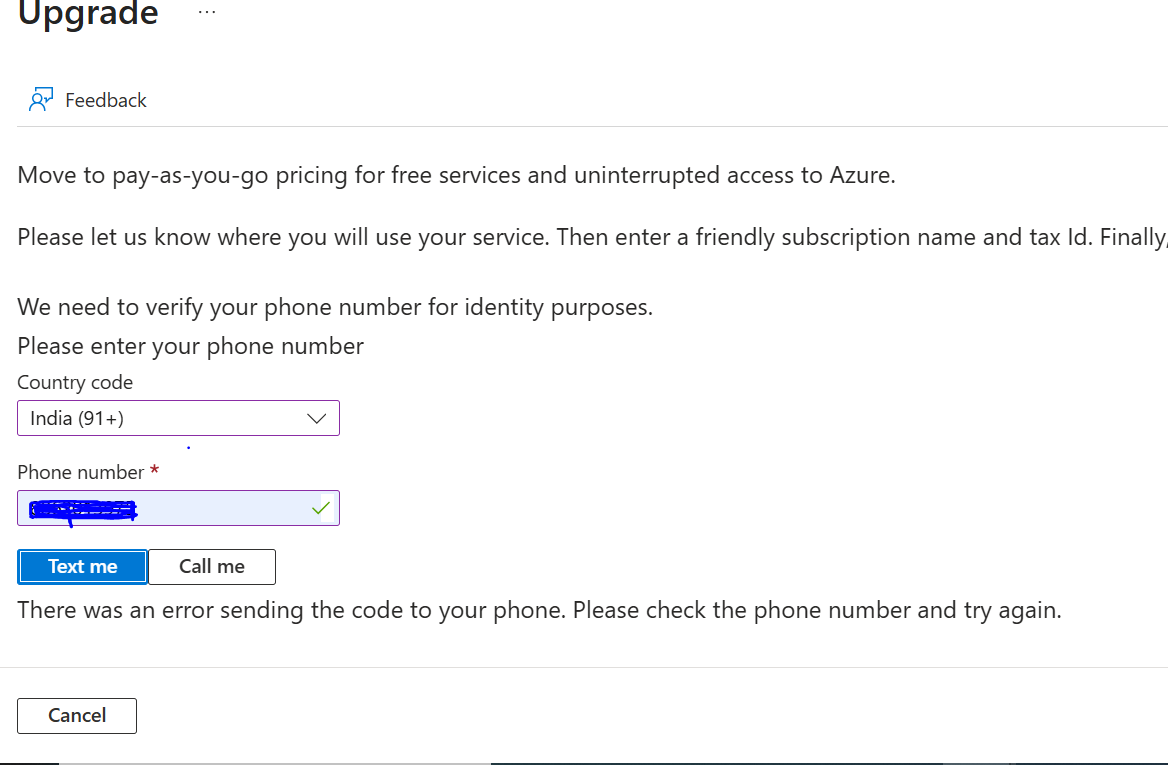
Task: Click the Feedback person icon
Action: (x=41, y=100)
